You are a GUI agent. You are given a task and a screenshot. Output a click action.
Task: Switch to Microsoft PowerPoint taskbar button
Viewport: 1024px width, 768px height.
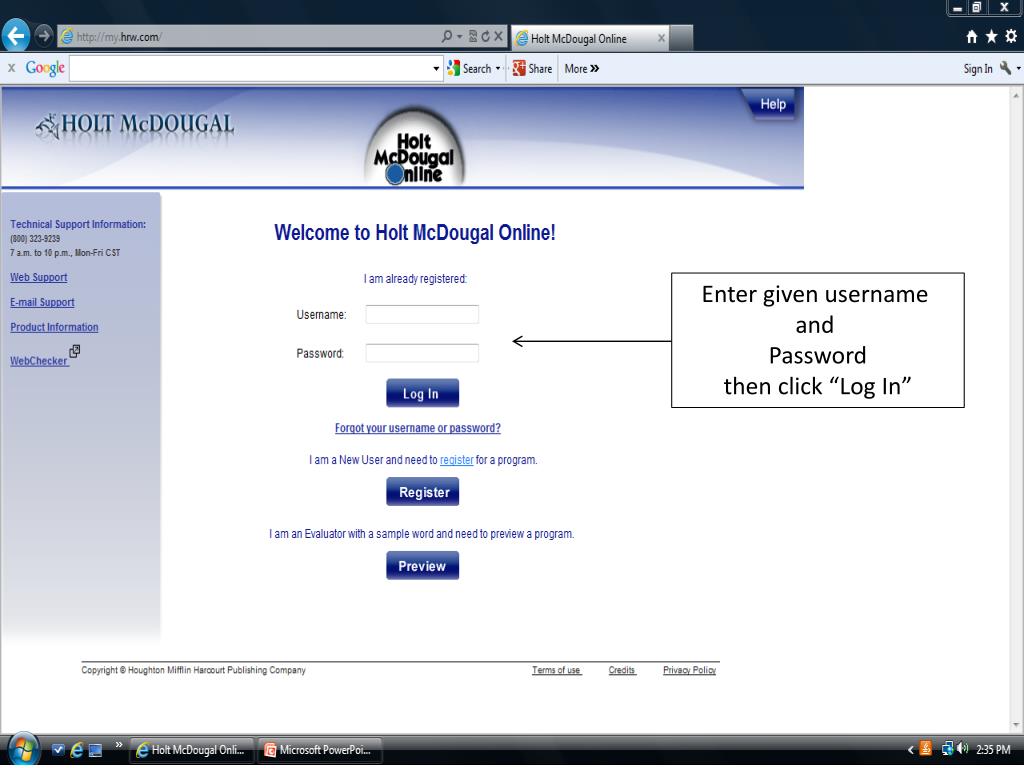319,750
